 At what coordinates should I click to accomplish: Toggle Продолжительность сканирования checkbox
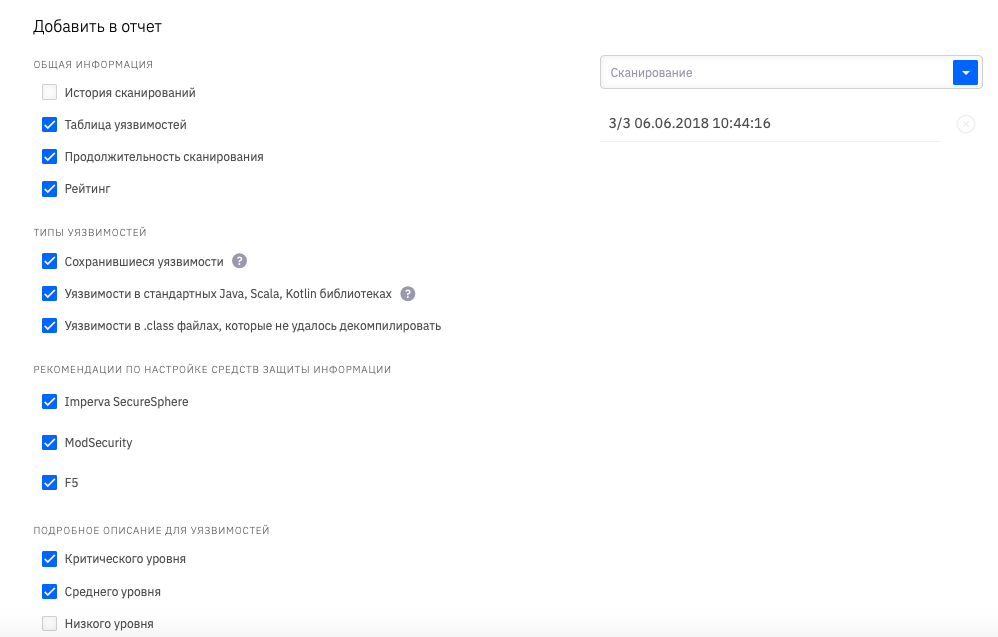[x=49, y=157]
